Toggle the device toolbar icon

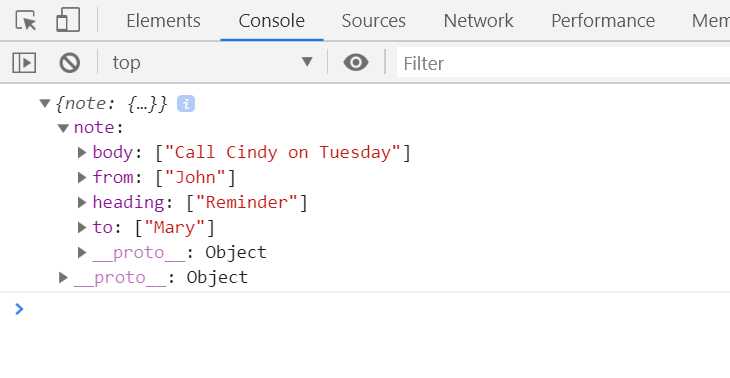coord(68,20)
